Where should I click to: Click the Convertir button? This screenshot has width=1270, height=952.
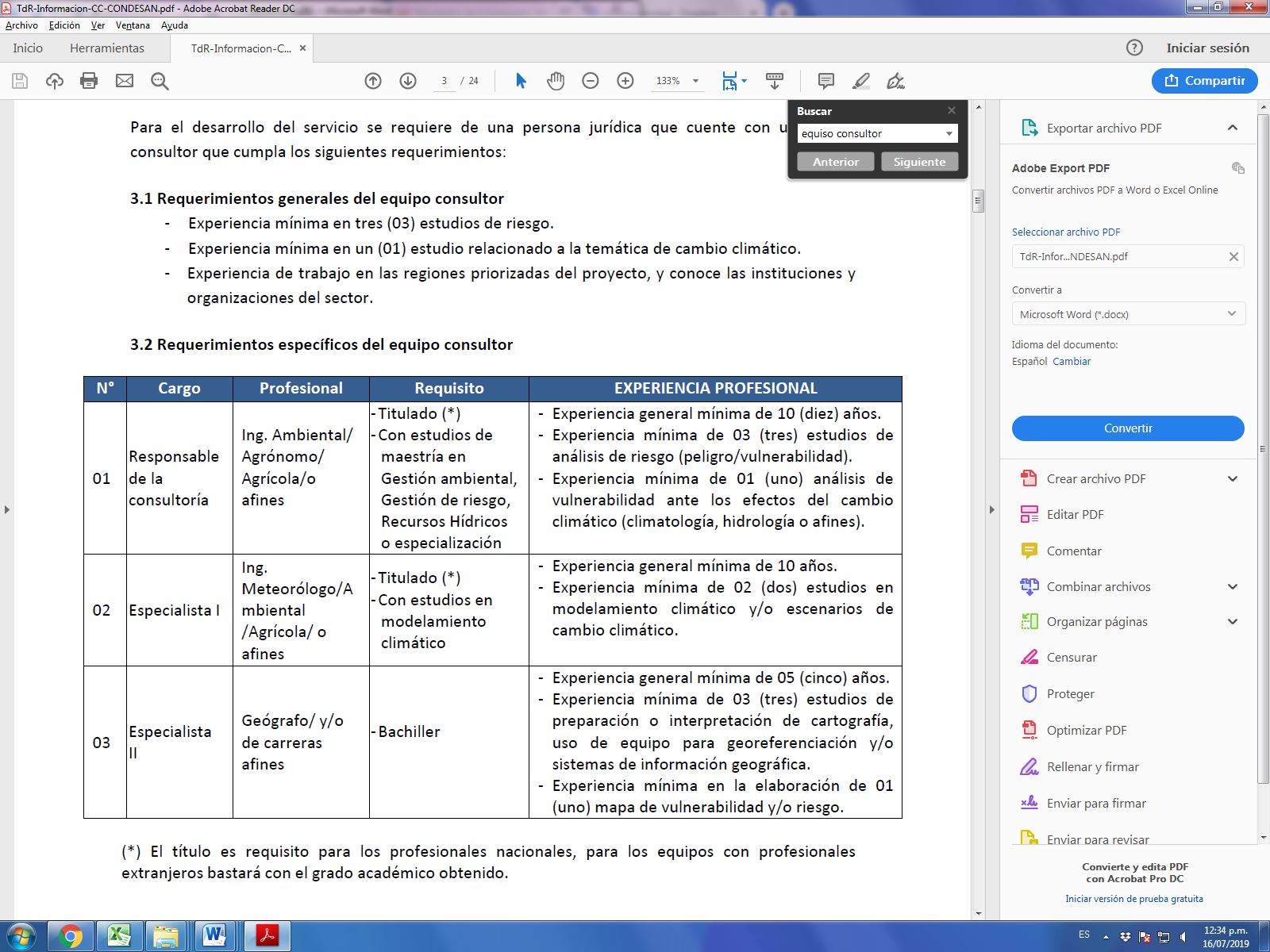1128,428
